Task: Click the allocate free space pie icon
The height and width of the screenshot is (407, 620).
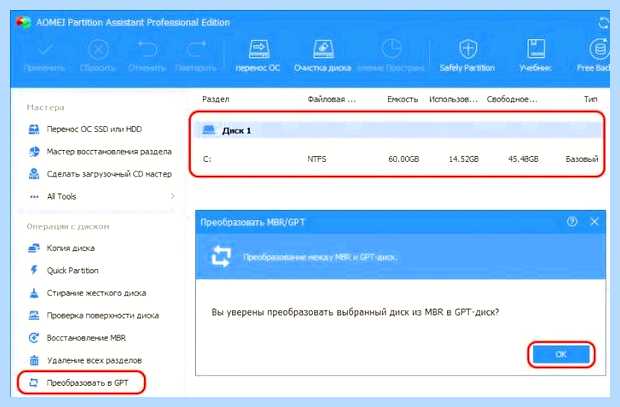Action: (391, 49)
